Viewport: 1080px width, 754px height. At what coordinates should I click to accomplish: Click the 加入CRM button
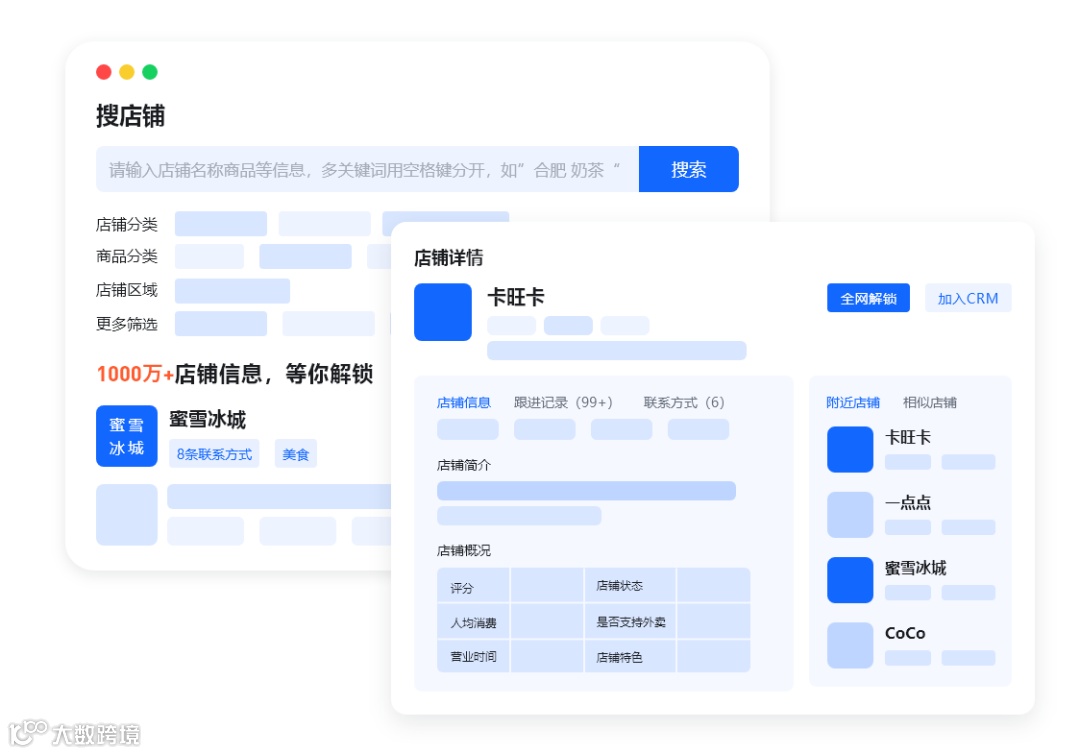968,298
